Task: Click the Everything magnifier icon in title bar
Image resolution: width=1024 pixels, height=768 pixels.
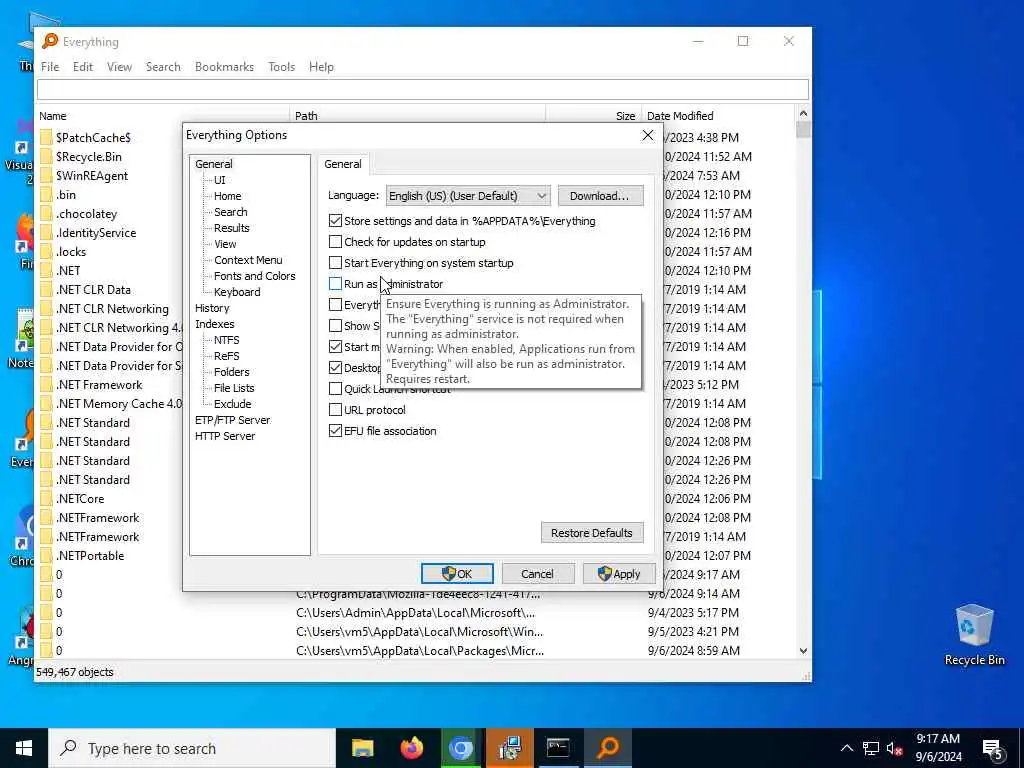Action: click(x=50, y=41)
